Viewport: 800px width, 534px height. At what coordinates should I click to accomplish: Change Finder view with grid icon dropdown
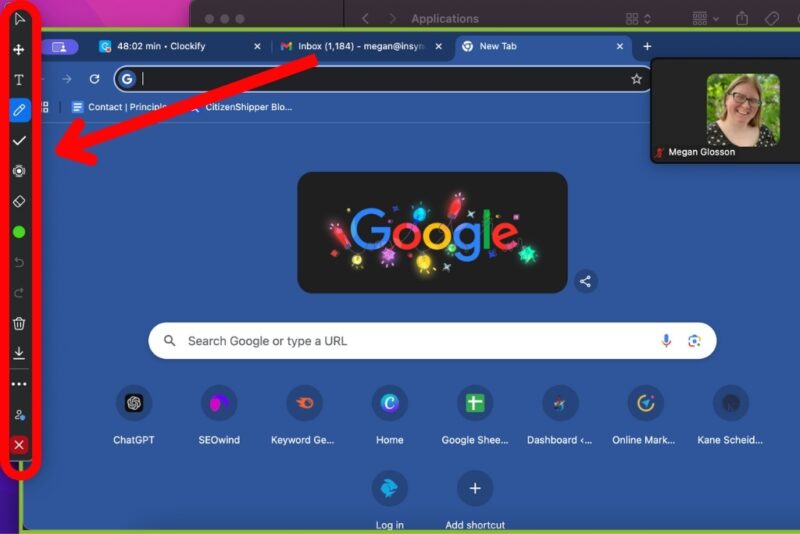pyautogui.click(x=638, y=19)
